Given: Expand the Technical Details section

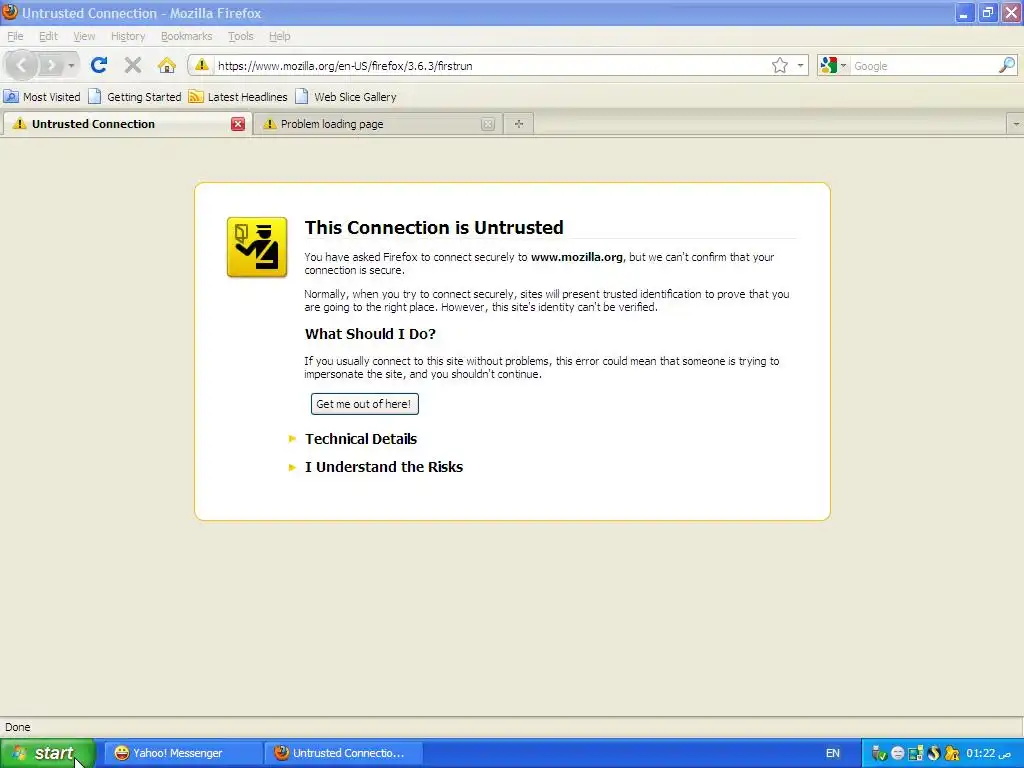Looking at the screenshot, I should coord(360,439).
